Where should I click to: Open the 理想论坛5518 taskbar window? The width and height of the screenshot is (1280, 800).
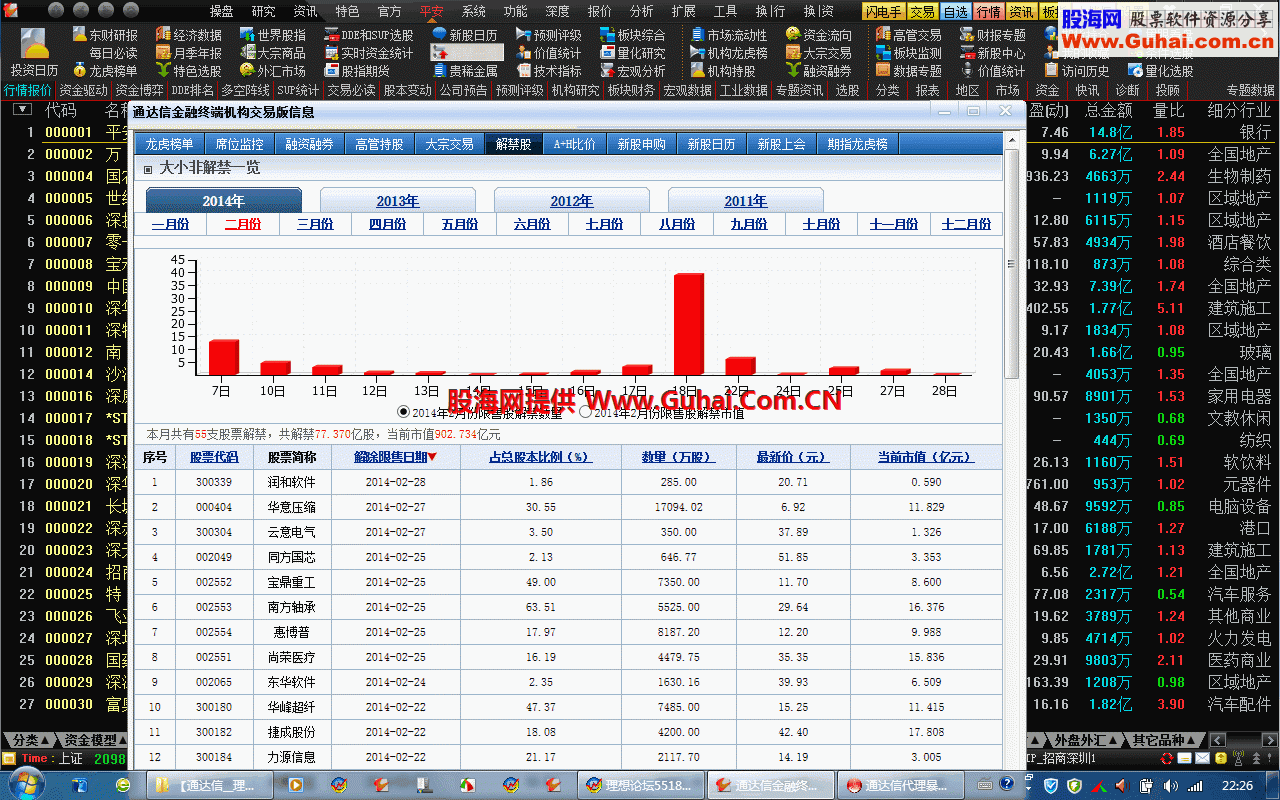642,785
